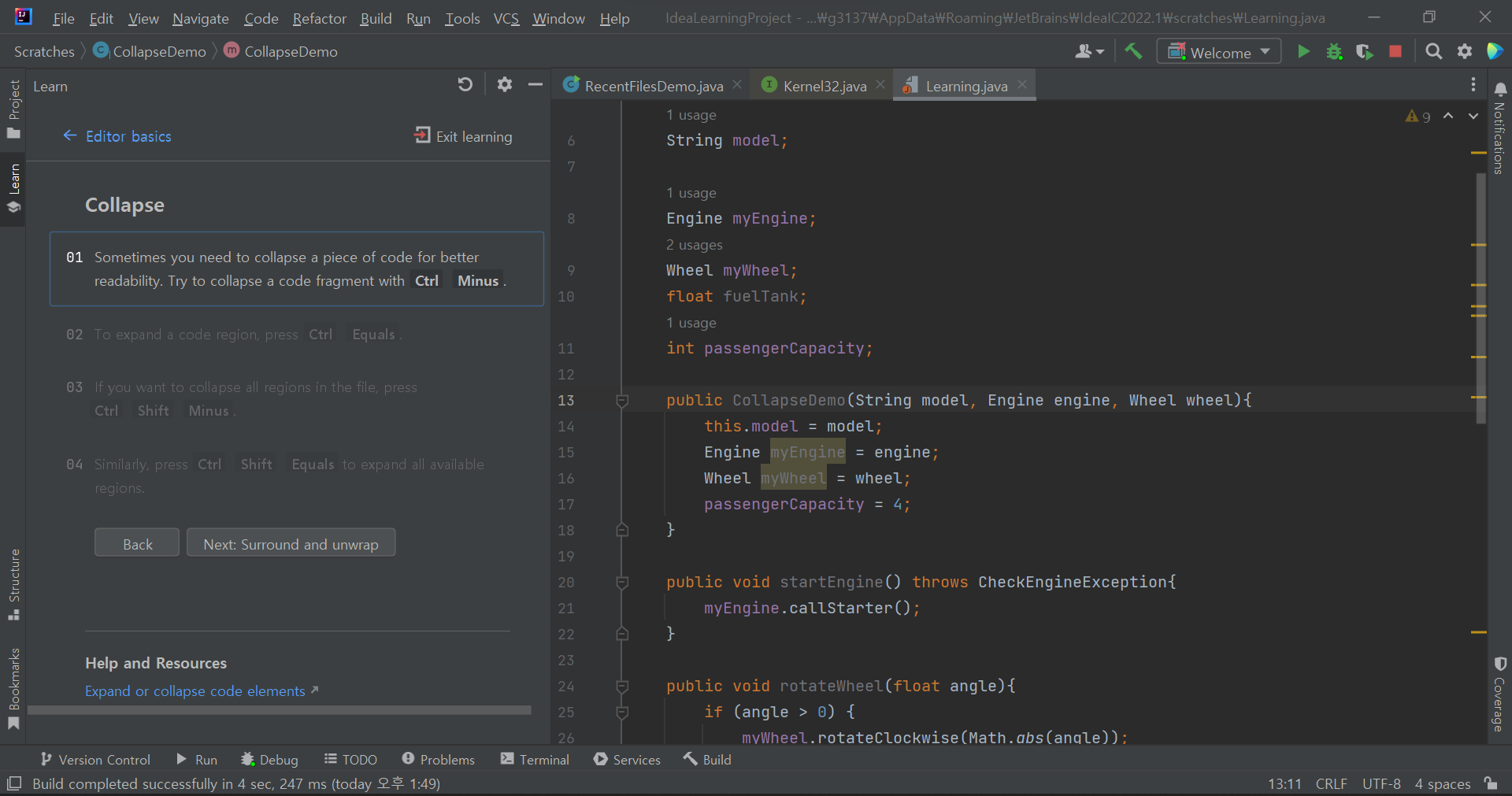This screenshot has width=1512, height=796.
Task: Click the Learn panel horizontal scrollbar
Action: pyautogui.click(x=280, y=710)
